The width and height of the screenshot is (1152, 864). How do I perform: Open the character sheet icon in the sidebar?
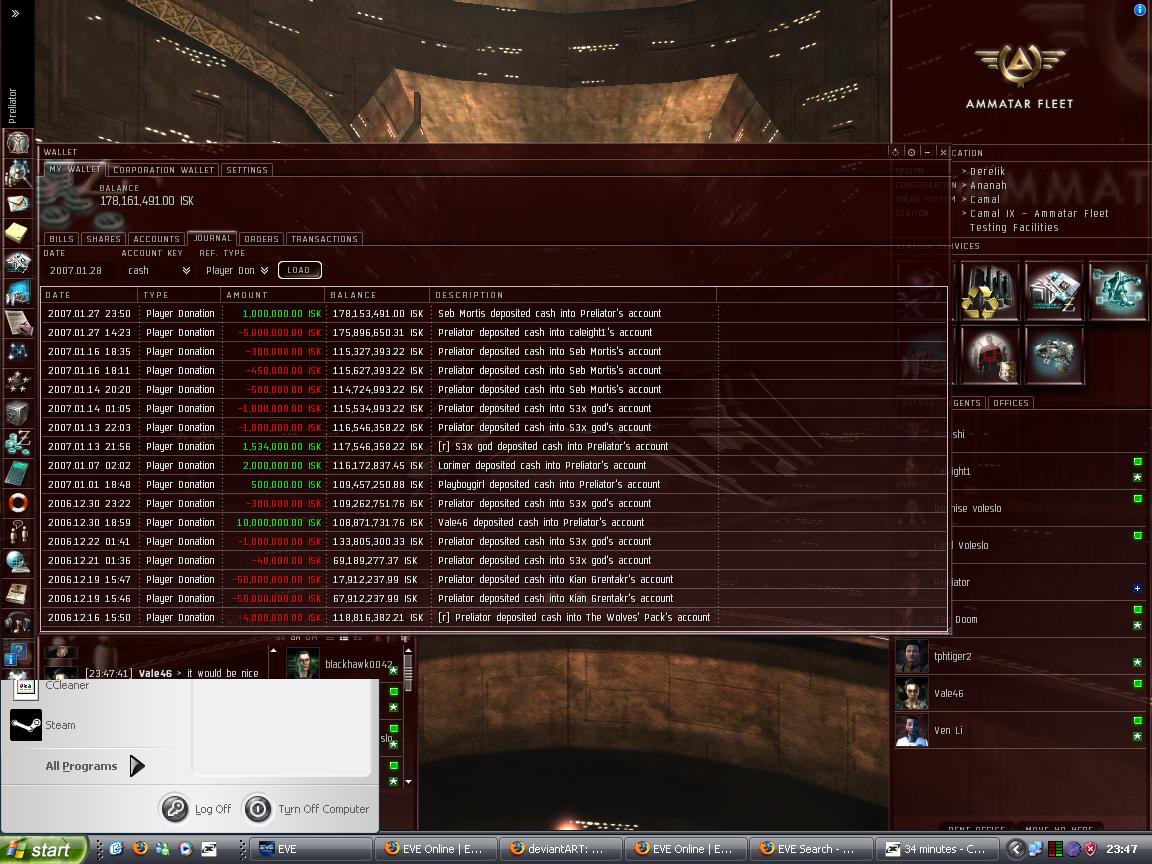(x=18, y=143)
